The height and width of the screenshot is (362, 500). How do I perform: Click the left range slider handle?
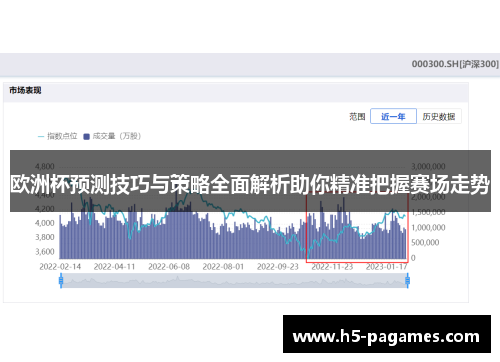click(61, 280)
